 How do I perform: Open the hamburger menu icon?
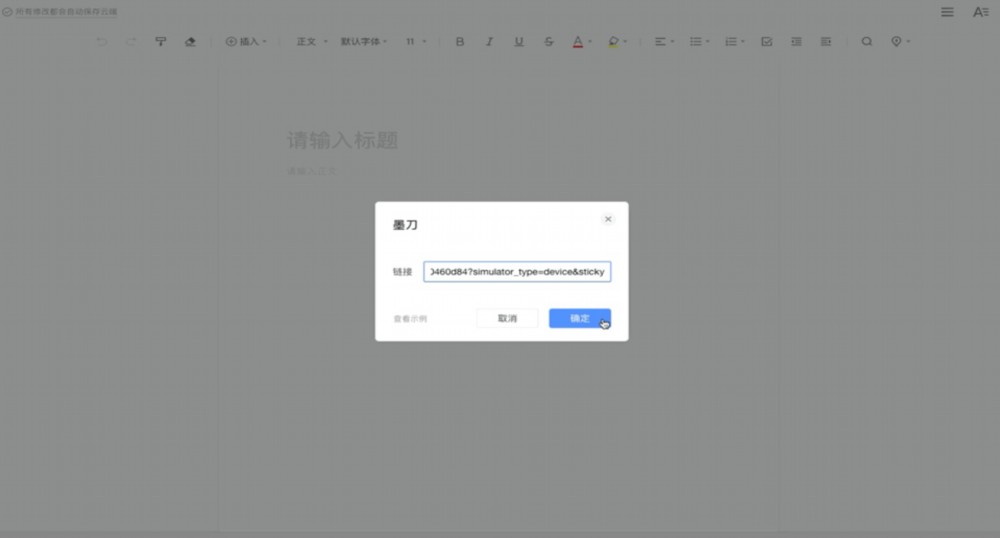[947, 12]
